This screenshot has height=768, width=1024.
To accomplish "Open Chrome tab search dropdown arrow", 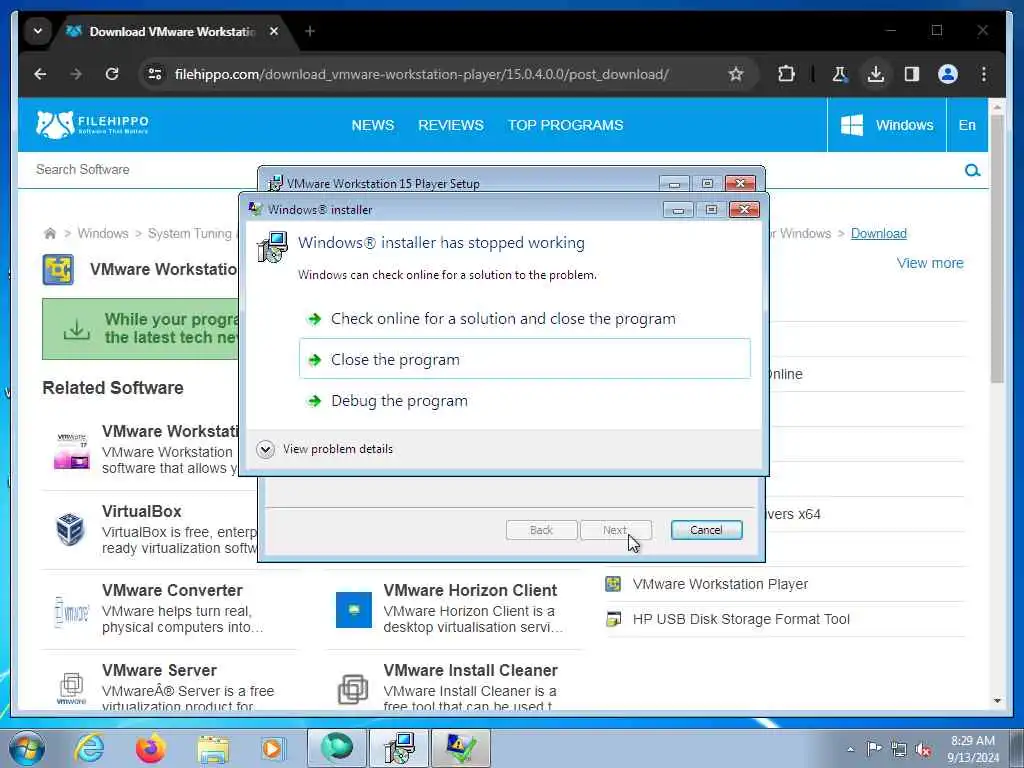I will [x=38, y=31].
